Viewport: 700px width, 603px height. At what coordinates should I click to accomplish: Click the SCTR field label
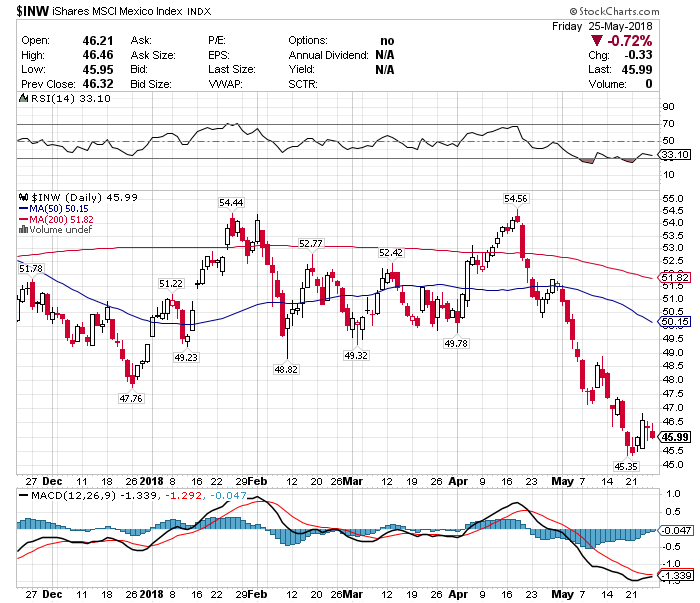coord(303,84)
